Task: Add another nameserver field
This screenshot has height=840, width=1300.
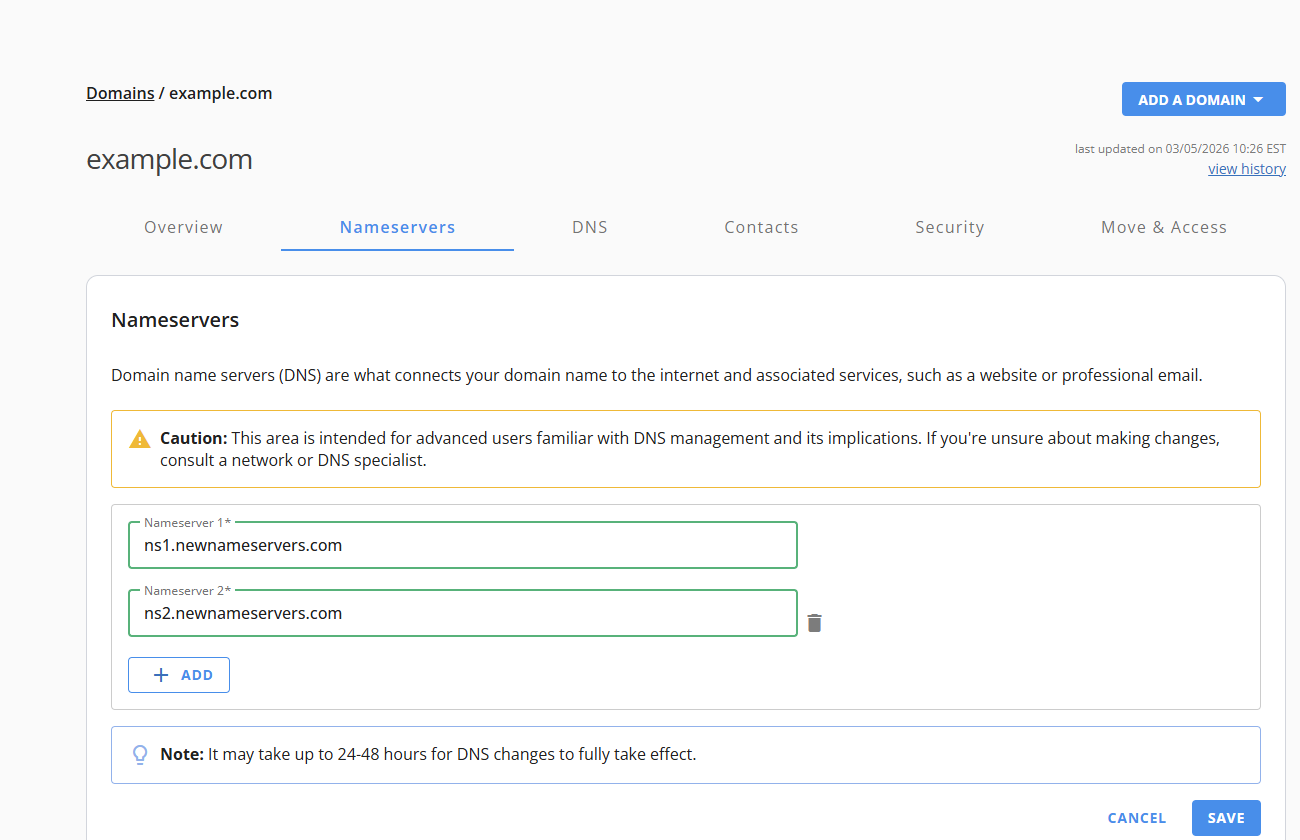Action: click(179, 675)
